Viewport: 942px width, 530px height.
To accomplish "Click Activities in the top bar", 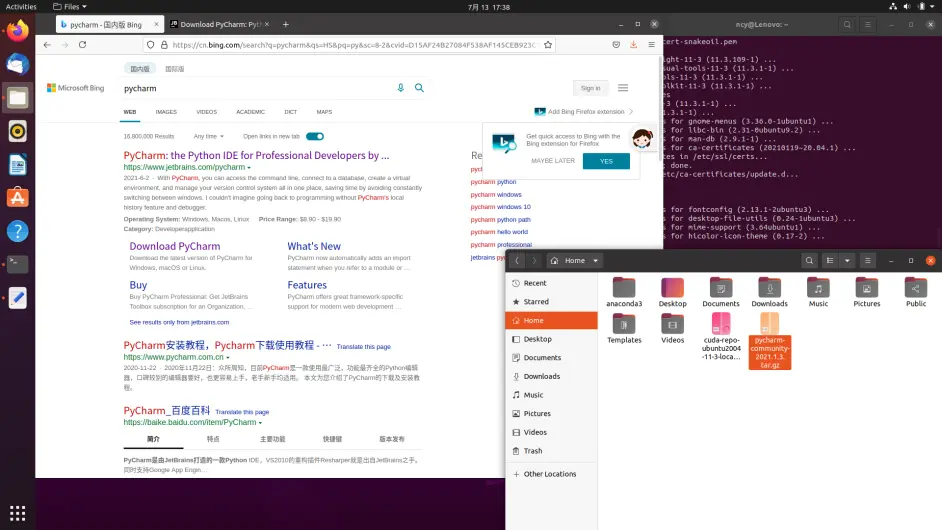I will (21, 7).
